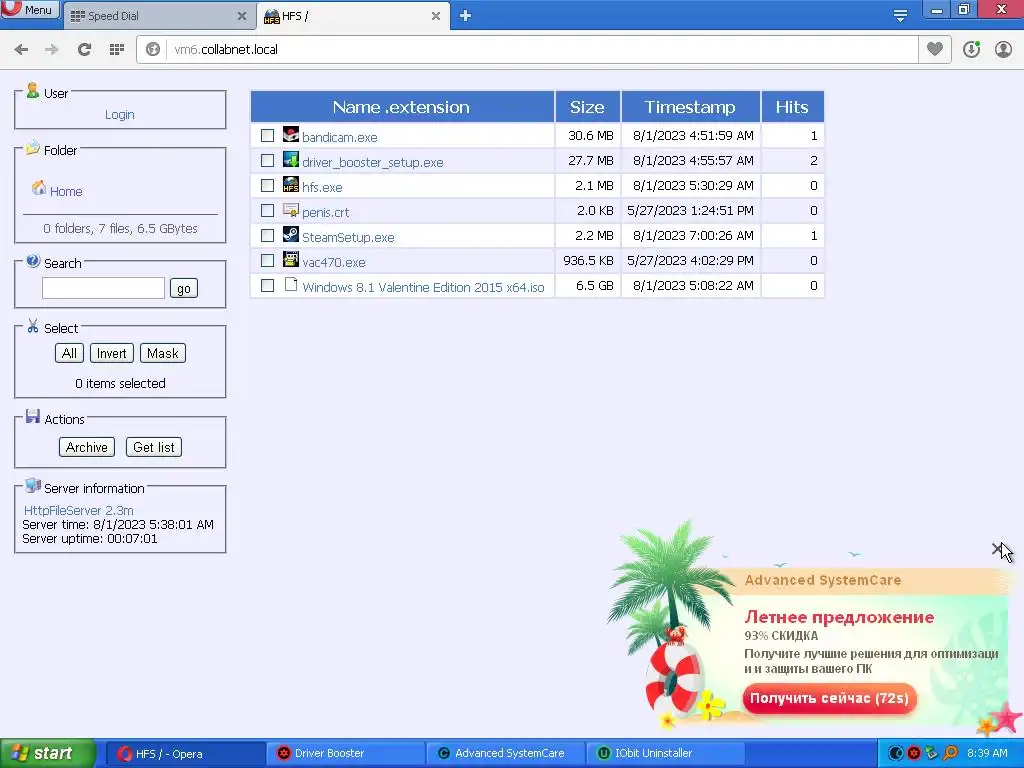Click the Windows 8.1 iso file icon

[291, 285]
